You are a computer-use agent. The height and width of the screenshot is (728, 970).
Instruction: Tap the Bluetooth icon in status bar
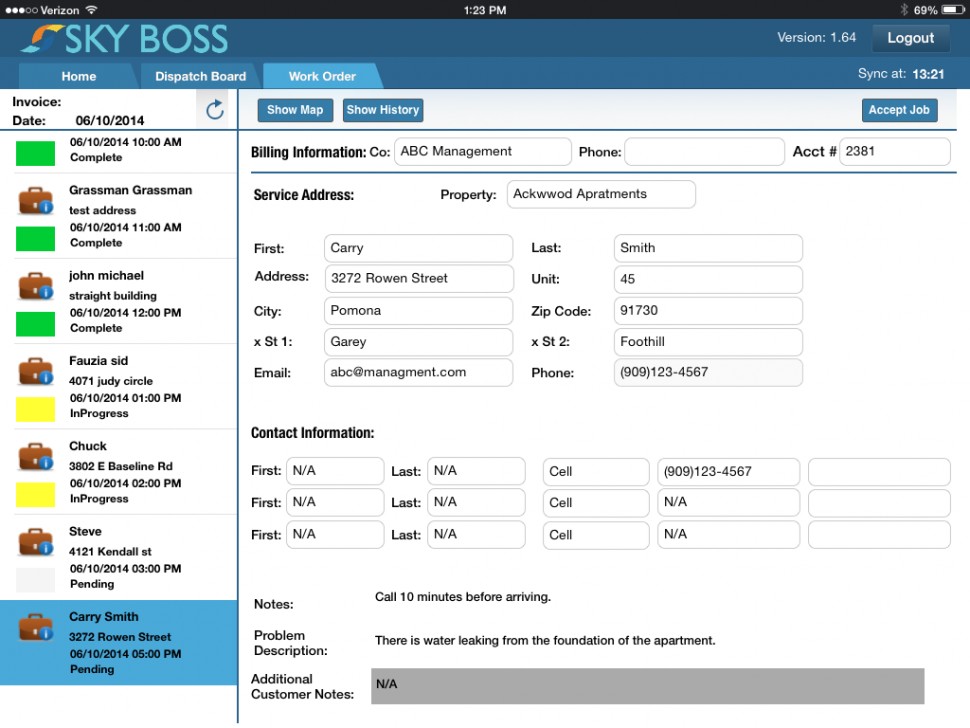pyautogui.click(x=904, y=10)
